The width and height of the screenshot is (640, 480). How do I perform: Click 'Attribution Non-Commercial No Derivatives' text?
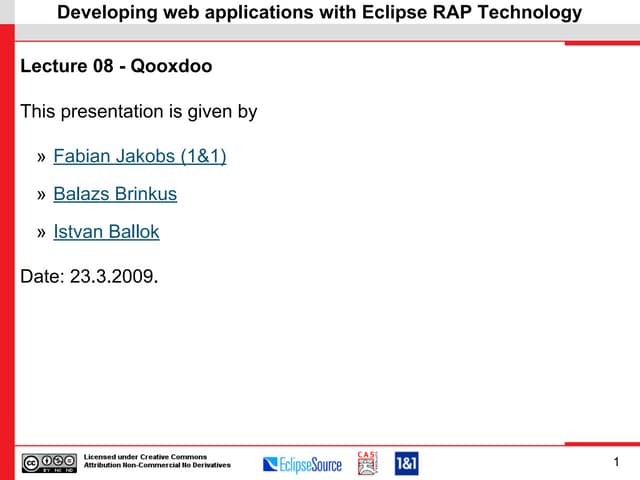(x=157, y=466)
